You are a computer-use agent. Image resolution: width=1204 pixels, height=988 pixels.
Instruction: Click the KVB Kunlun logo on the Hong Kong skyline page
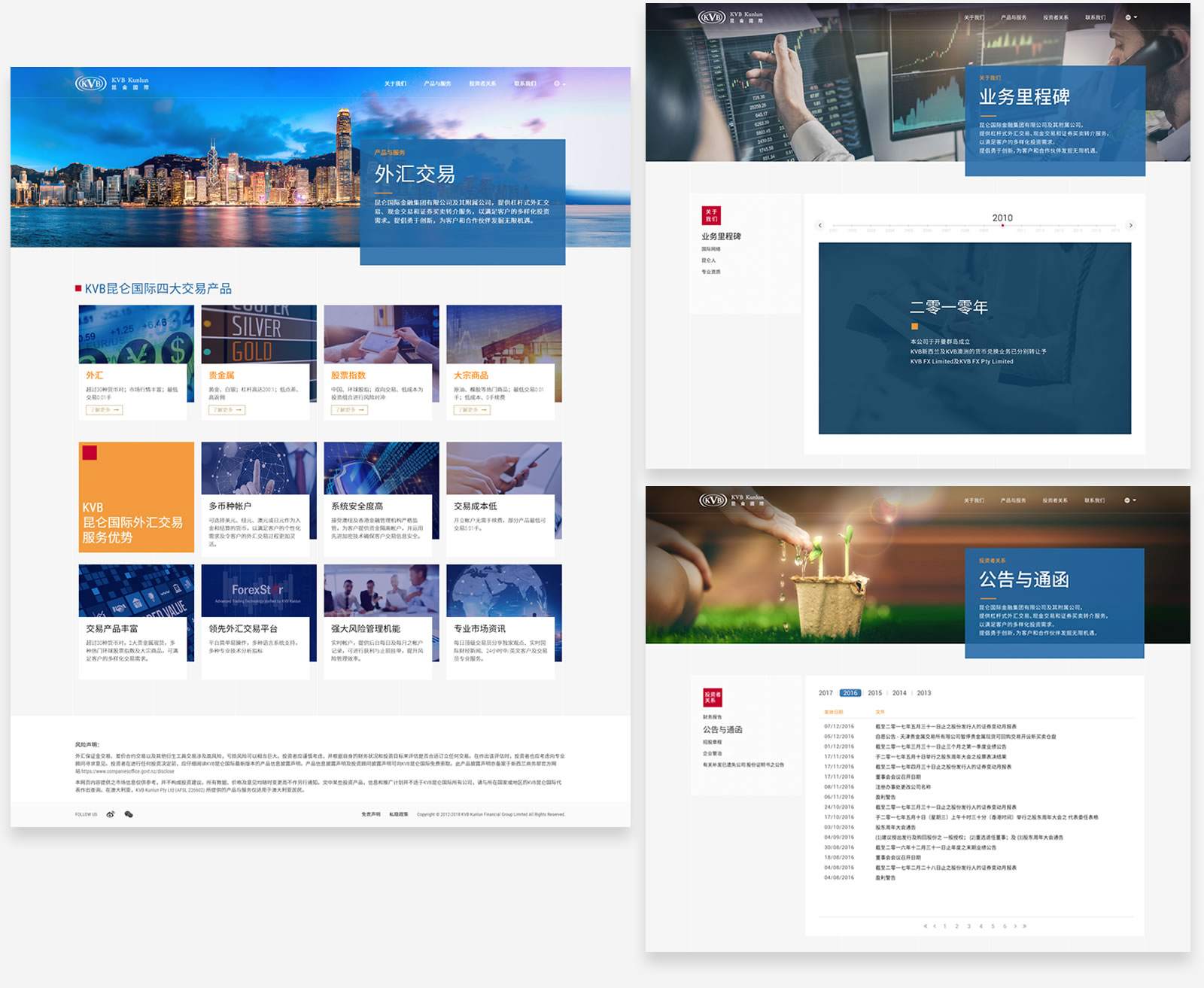[111, 83]
